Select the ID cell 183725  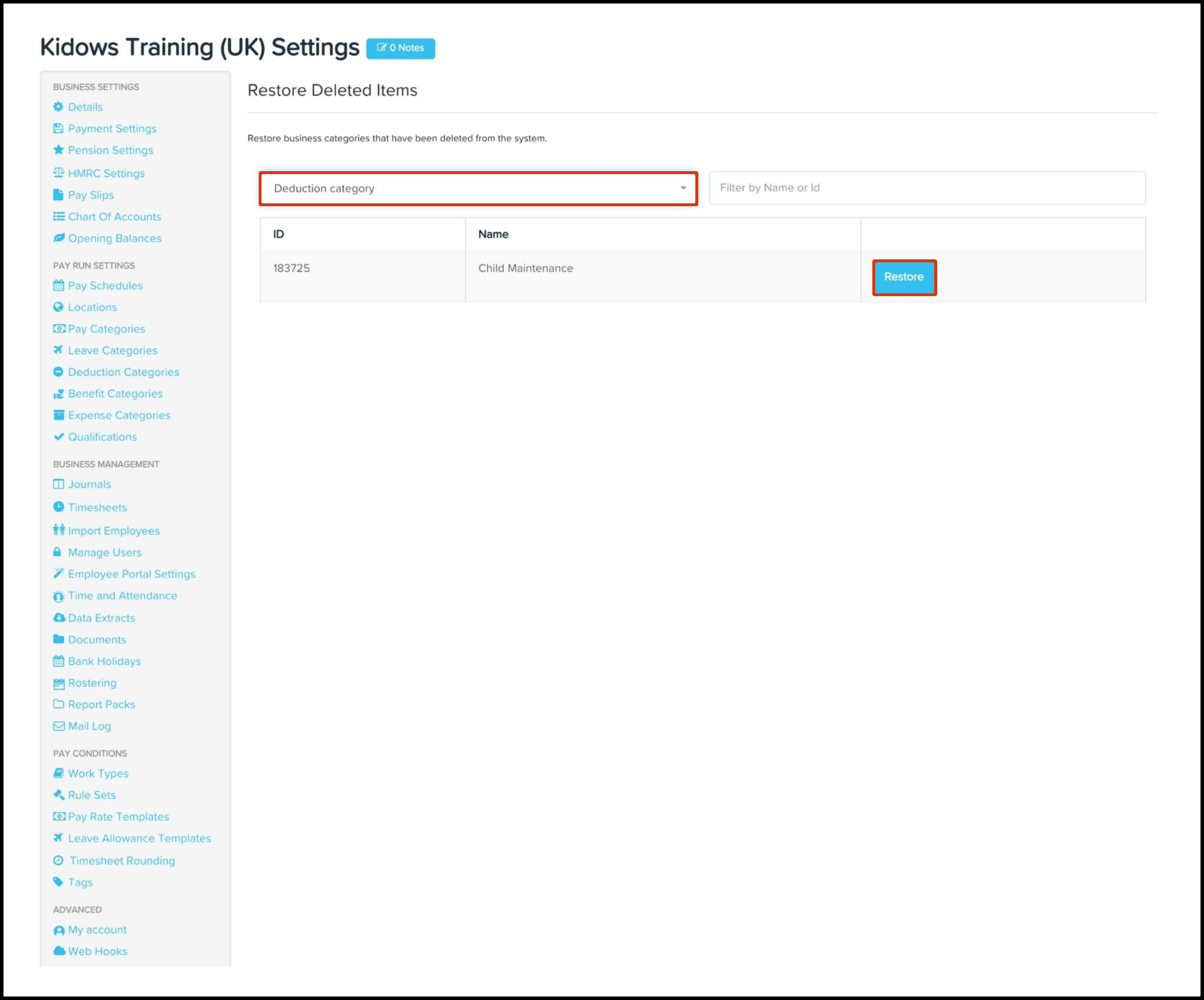363,277
